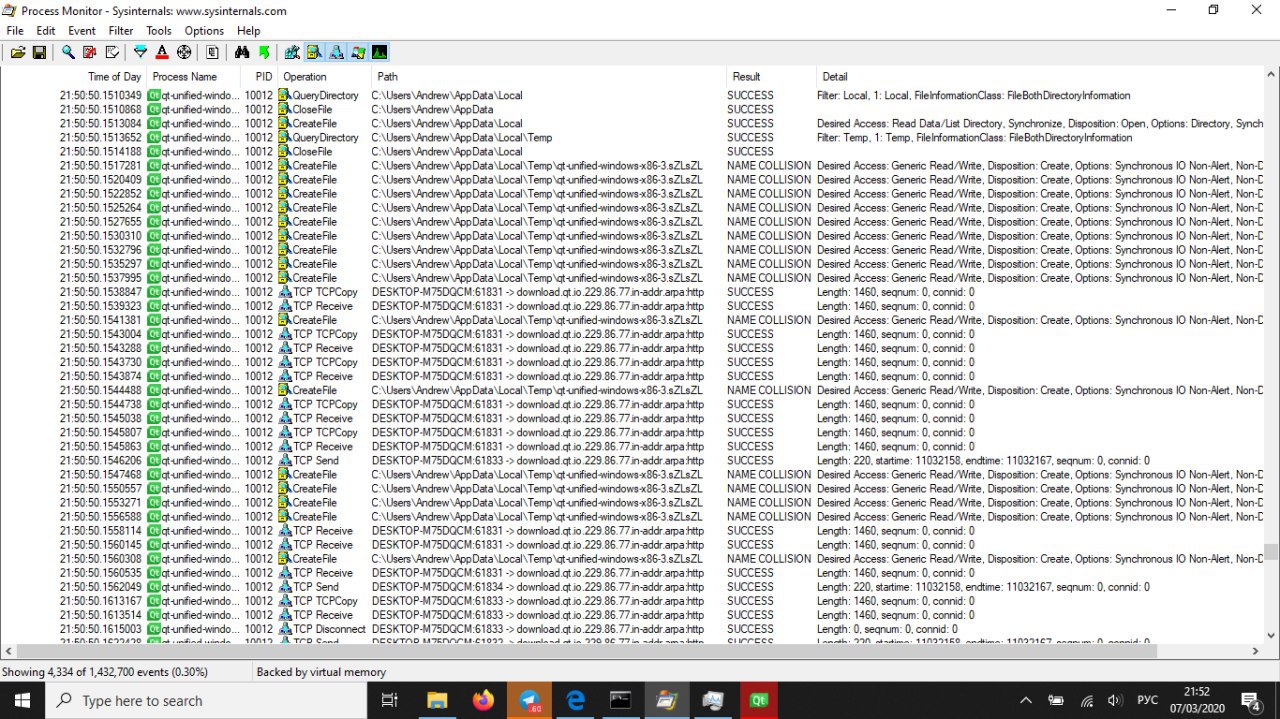Toggle Show Registry Activity icon
The image size is (1280, 719).
[292, 52]
